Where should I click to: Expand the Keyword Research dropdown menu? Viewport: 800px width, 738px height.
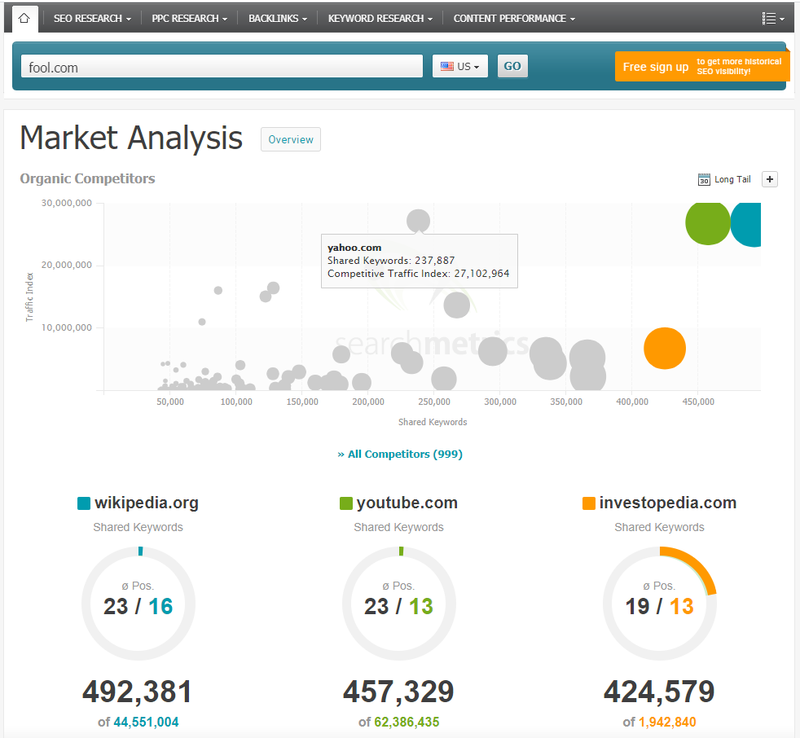pyautogui.click(x=380, y=18)
